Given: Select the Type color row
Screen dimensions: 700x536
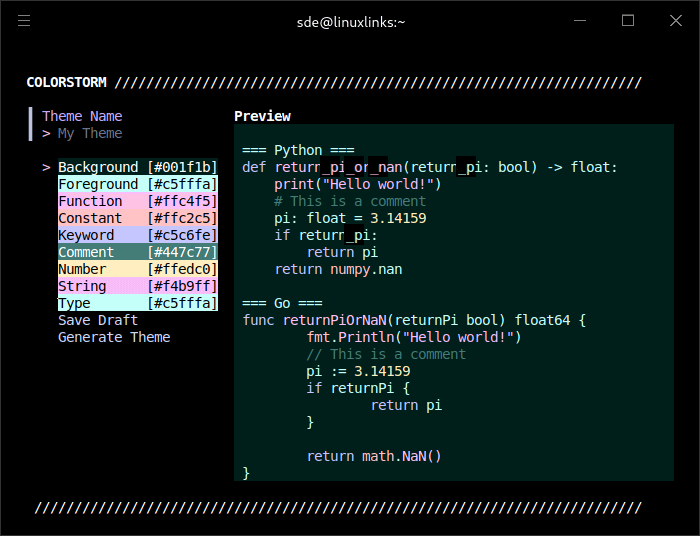Looking at the screenshot, I should 137,303.
